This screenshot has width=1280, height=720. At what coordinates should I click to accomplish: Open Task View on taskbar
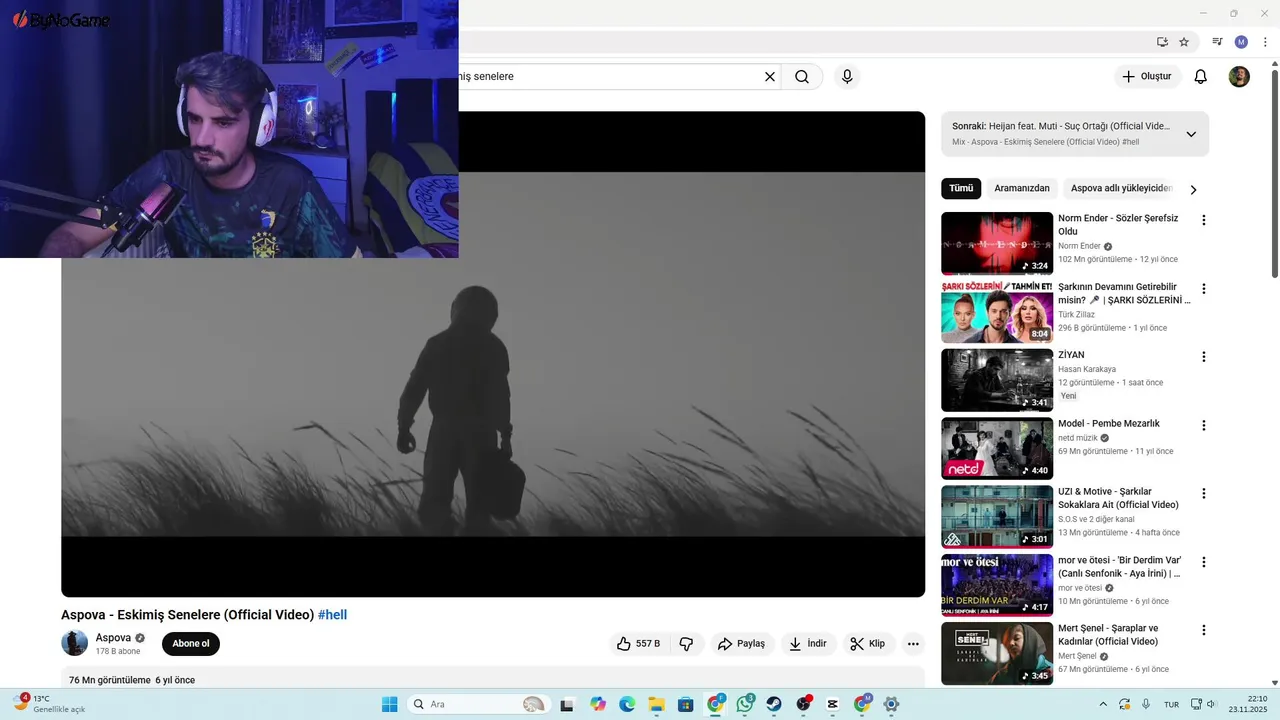(568, 704)
